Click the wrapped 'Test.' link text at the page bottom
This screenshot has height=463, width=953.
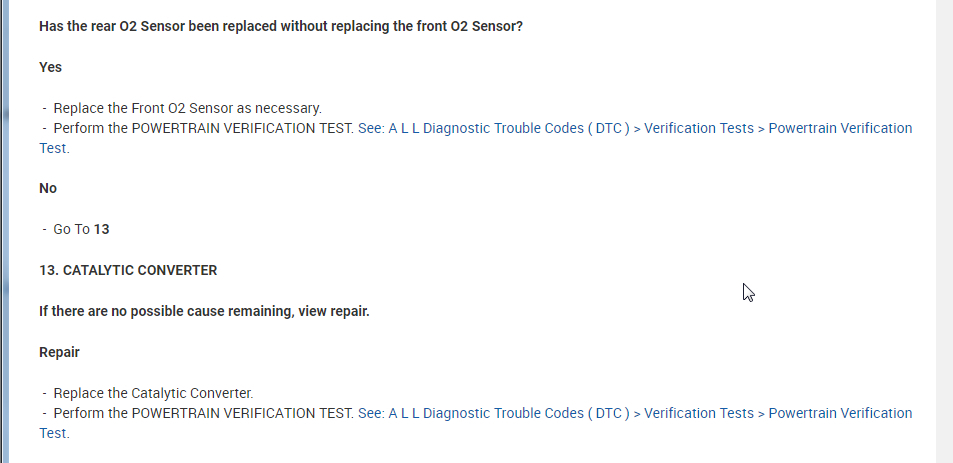click(x=54, y=433)
